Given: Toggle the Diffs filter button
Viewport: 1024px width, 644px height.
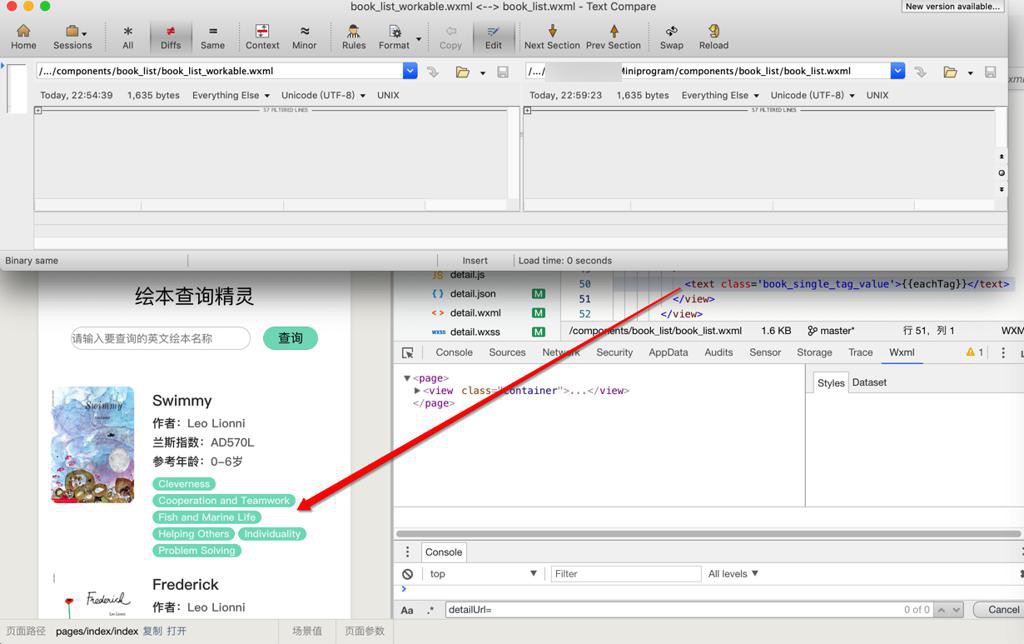Looking at the screenshot, I should click(x=170, y=37).
